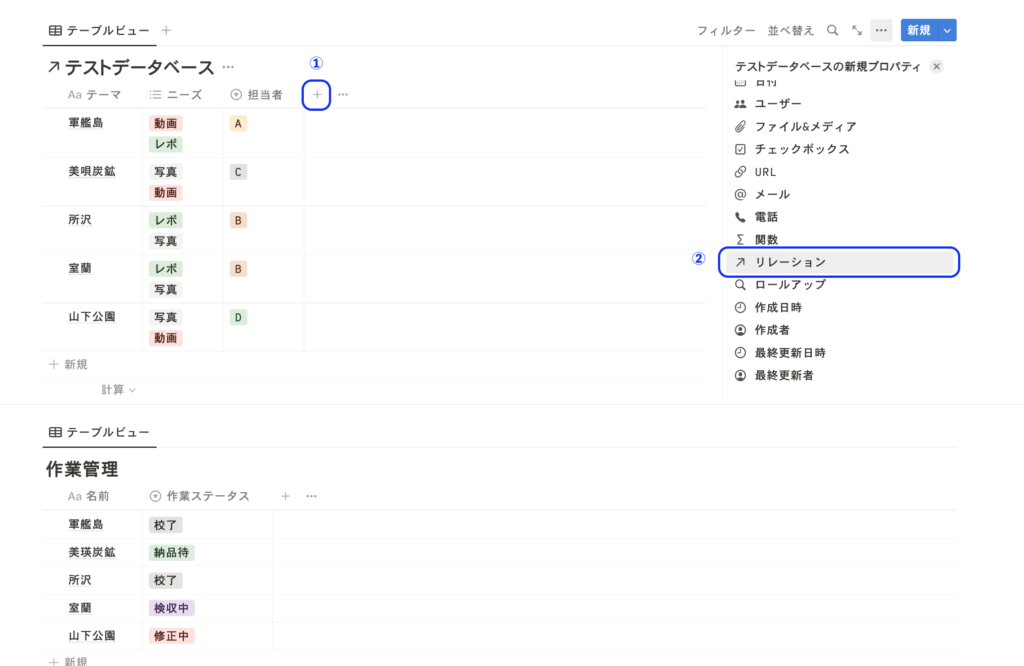The height and width of the screenshot is (666, 1024).
Task: Click the table grid icon on the テーブルビュー tab
Action: coord(56,30)
